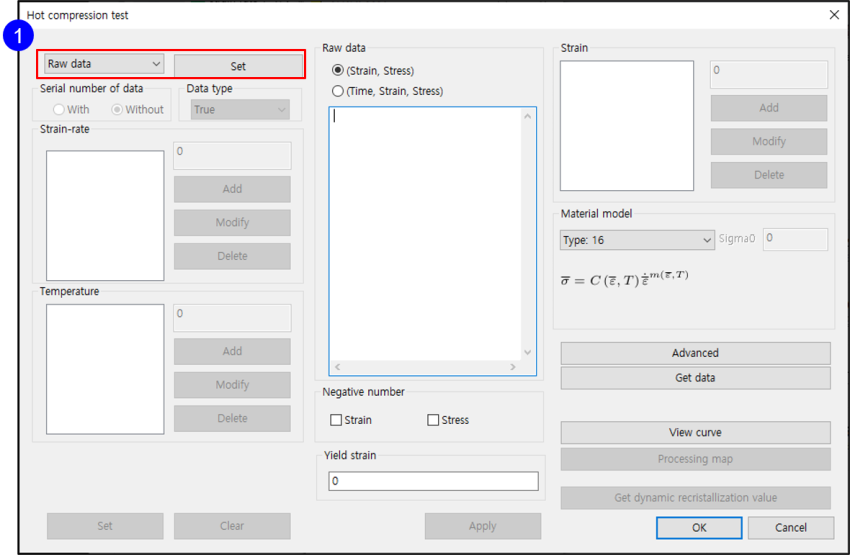Click Delete in the Temperature group

point(232,418)
